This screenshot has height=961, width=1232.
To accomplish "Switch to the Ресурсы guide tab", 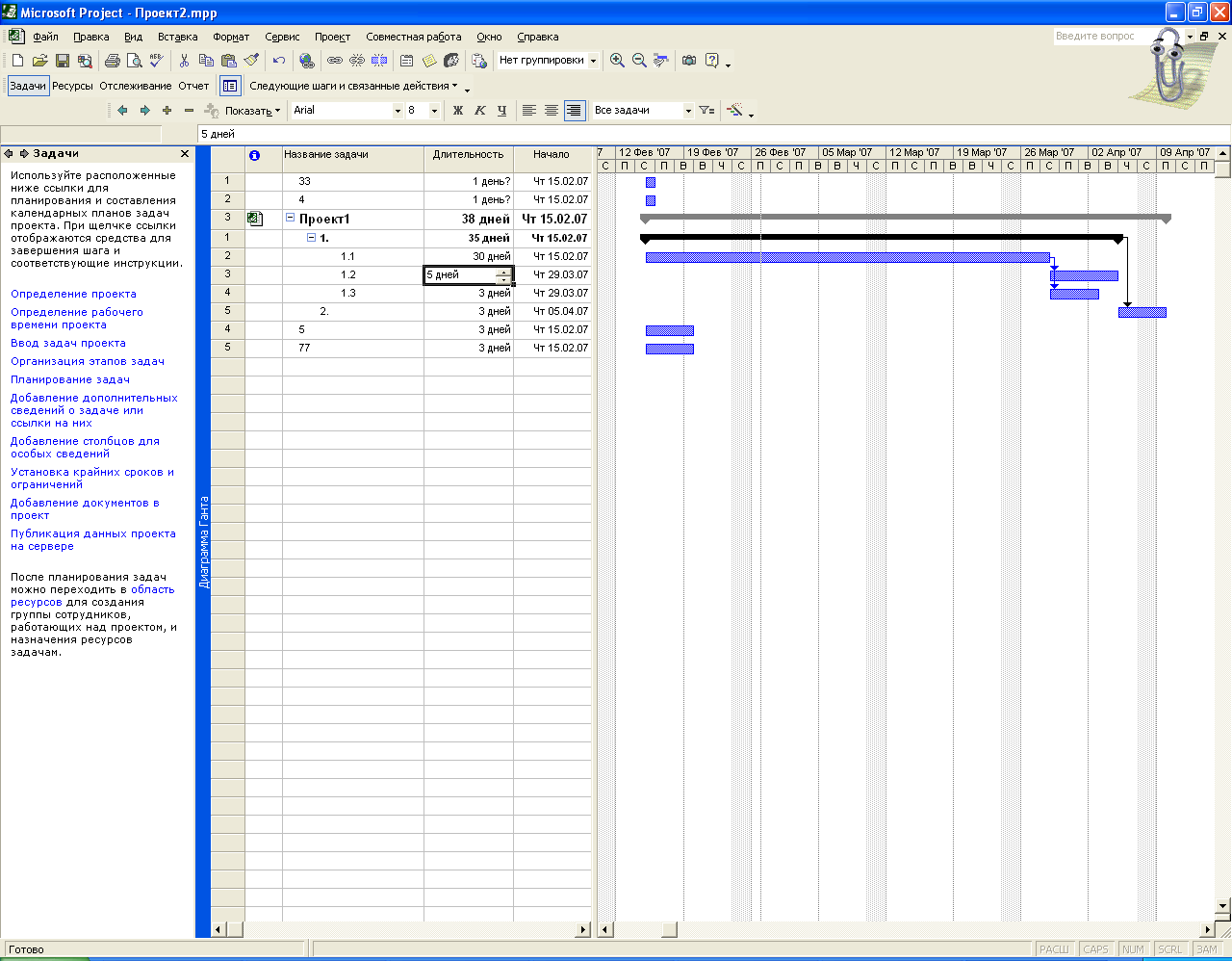I will coord(73,86).
